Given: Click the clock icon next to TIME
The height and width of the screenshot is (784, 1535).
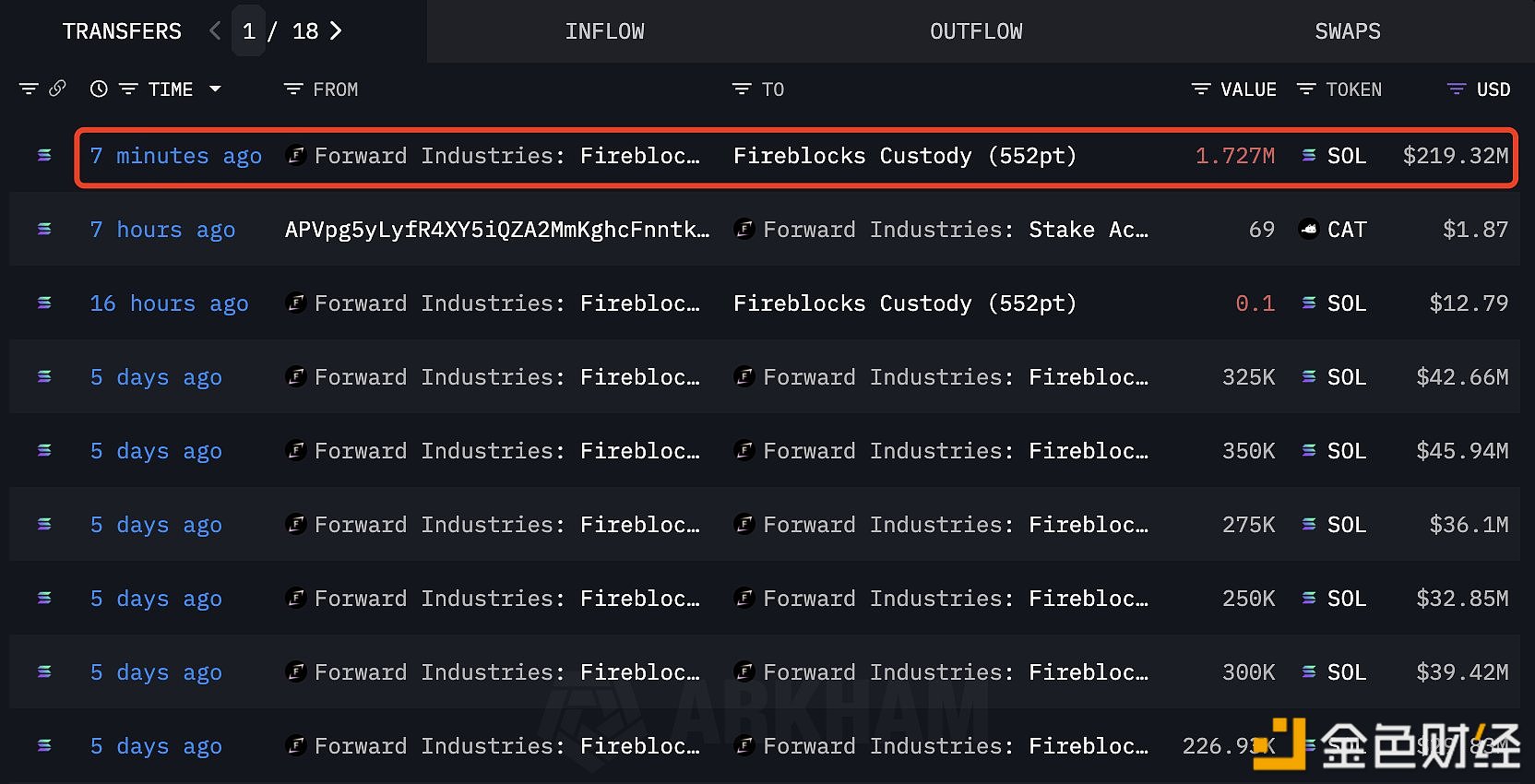Looking at the screenshot, I should [x=99, y=89].
